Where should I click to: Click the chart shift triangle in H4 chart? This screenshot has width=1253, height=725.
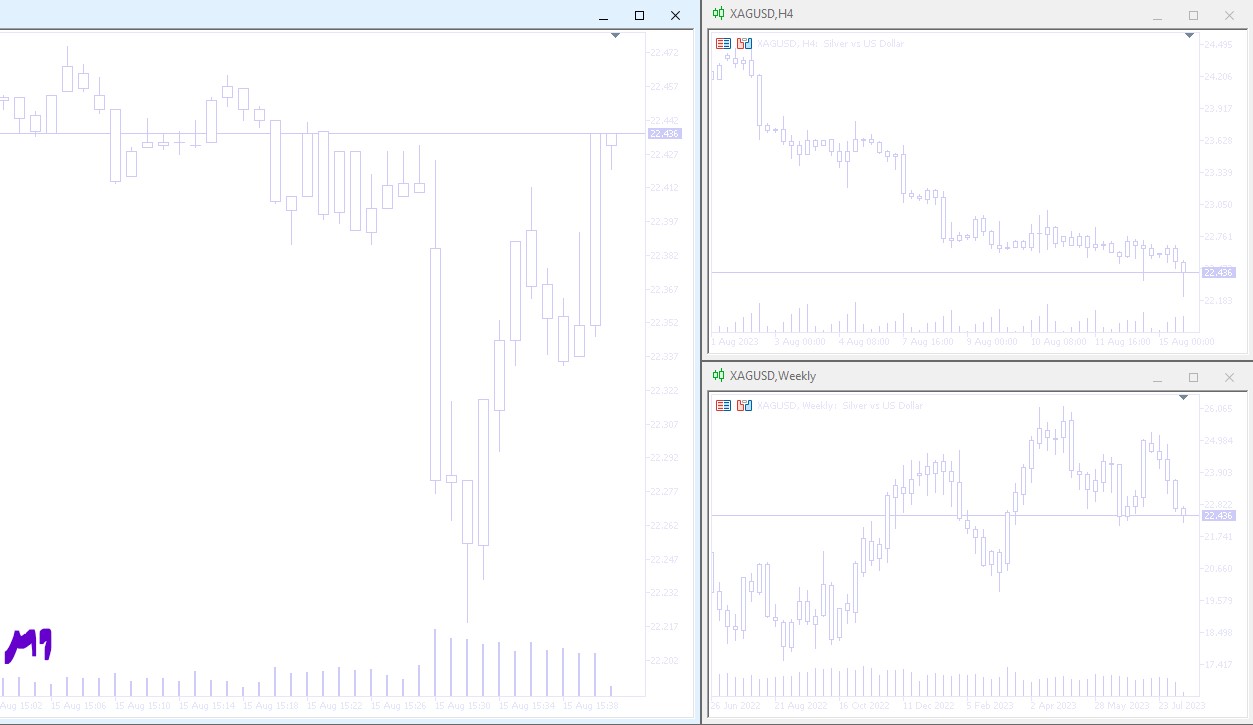pos(1189,36)
